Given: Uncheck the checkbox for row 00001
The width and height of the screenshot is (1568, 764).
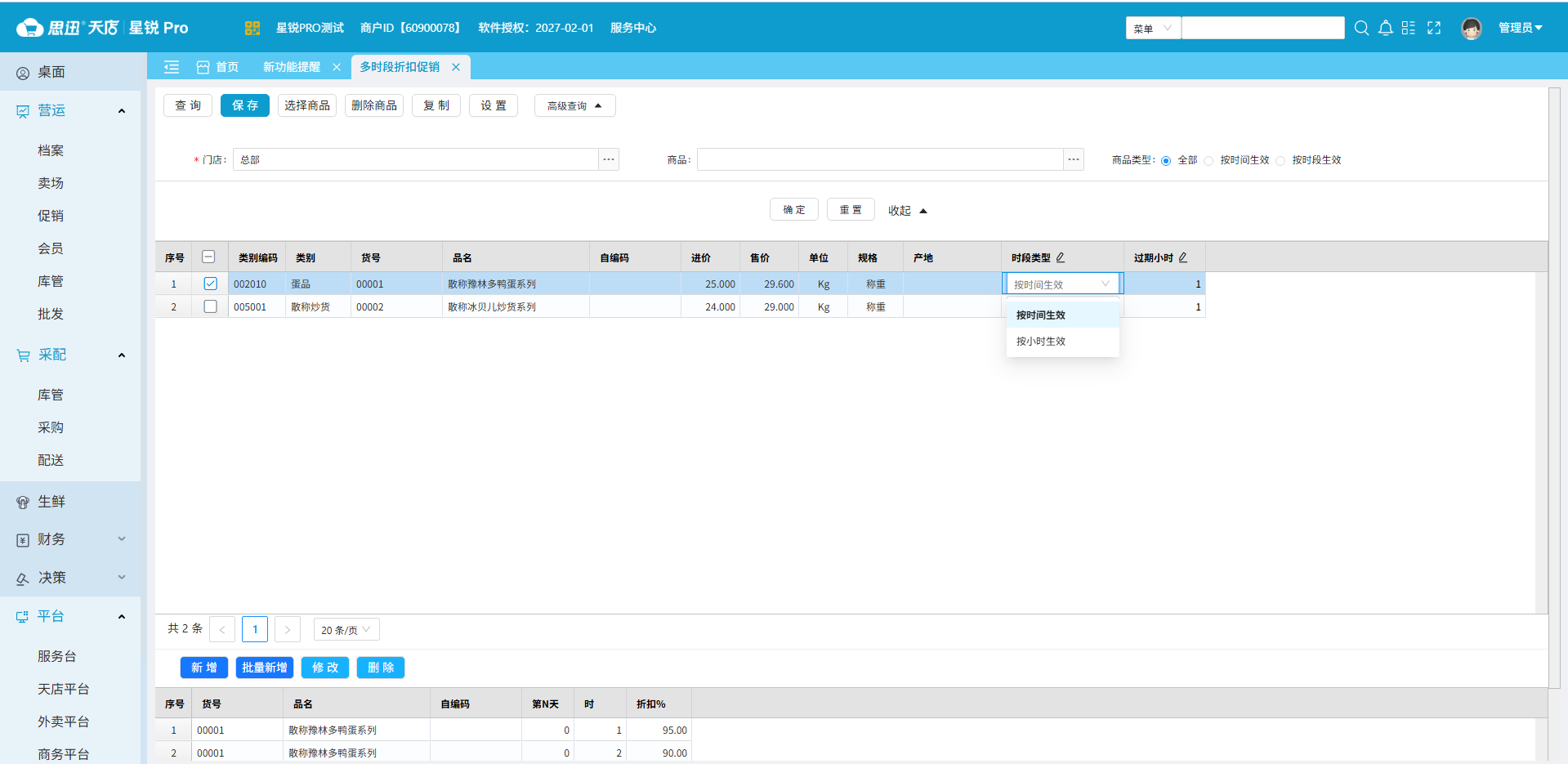Looking at the screenshot, I should pos(210,284).
